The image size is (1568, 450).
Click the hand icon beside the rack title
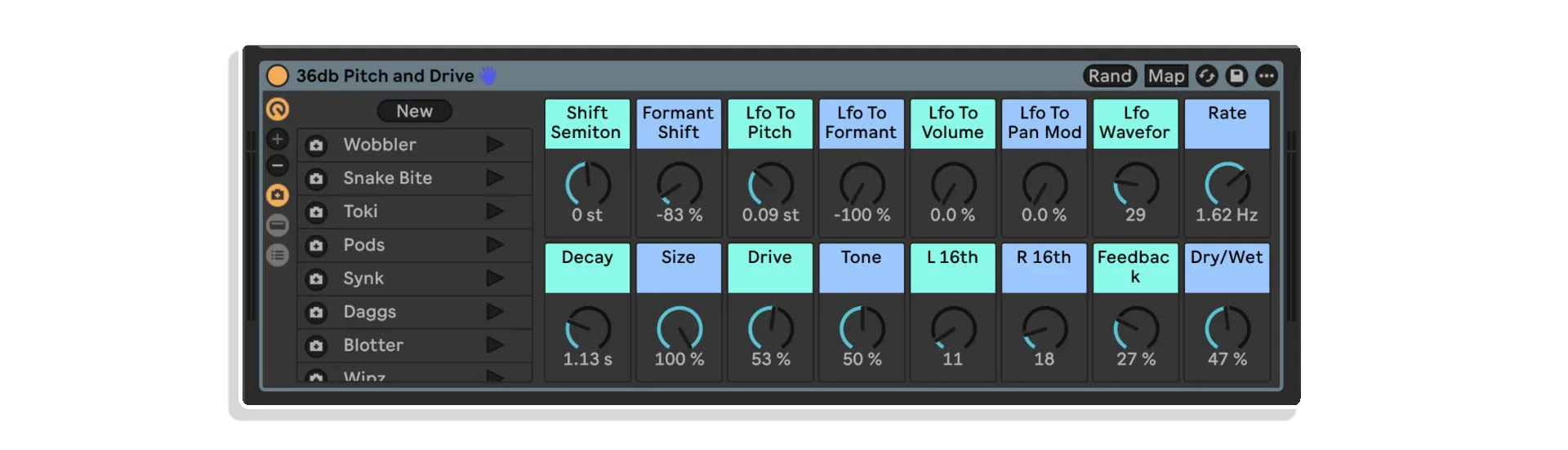488,76
